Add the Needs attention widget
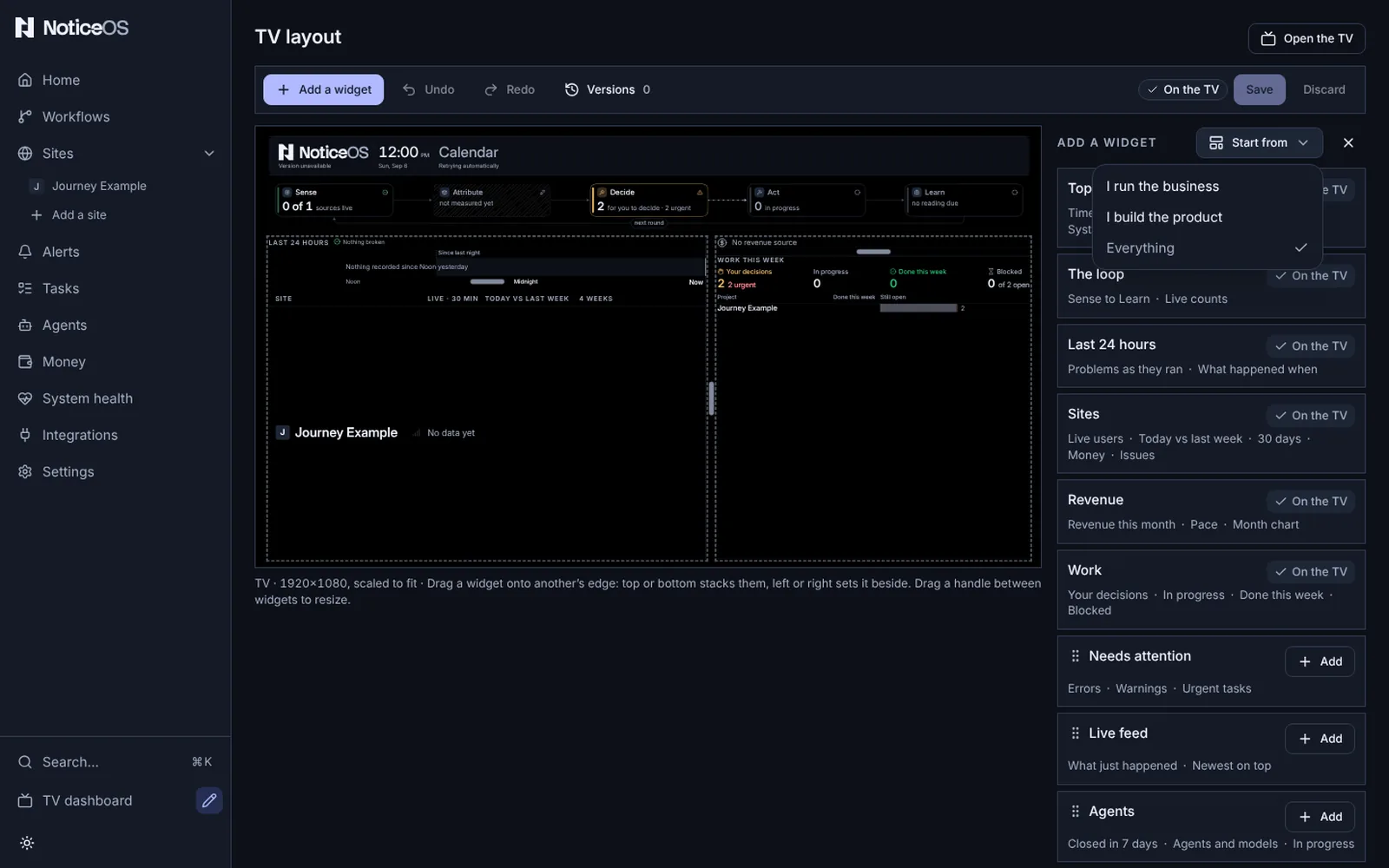 [x=1320, y=661]
